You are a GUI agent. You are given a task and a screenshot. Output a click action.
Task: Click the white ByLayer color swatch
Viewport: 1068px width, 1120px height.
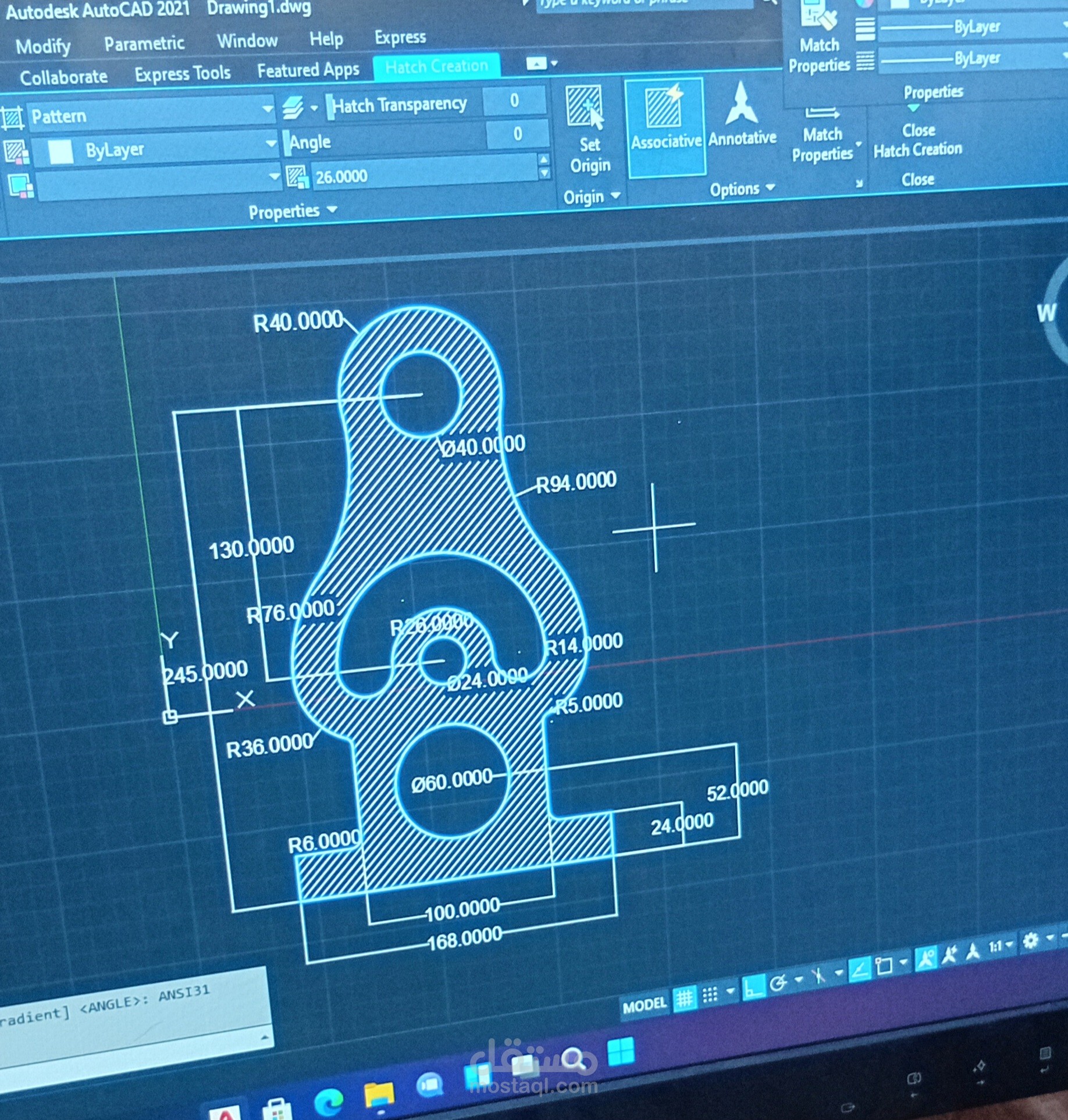tap(60, 152)
